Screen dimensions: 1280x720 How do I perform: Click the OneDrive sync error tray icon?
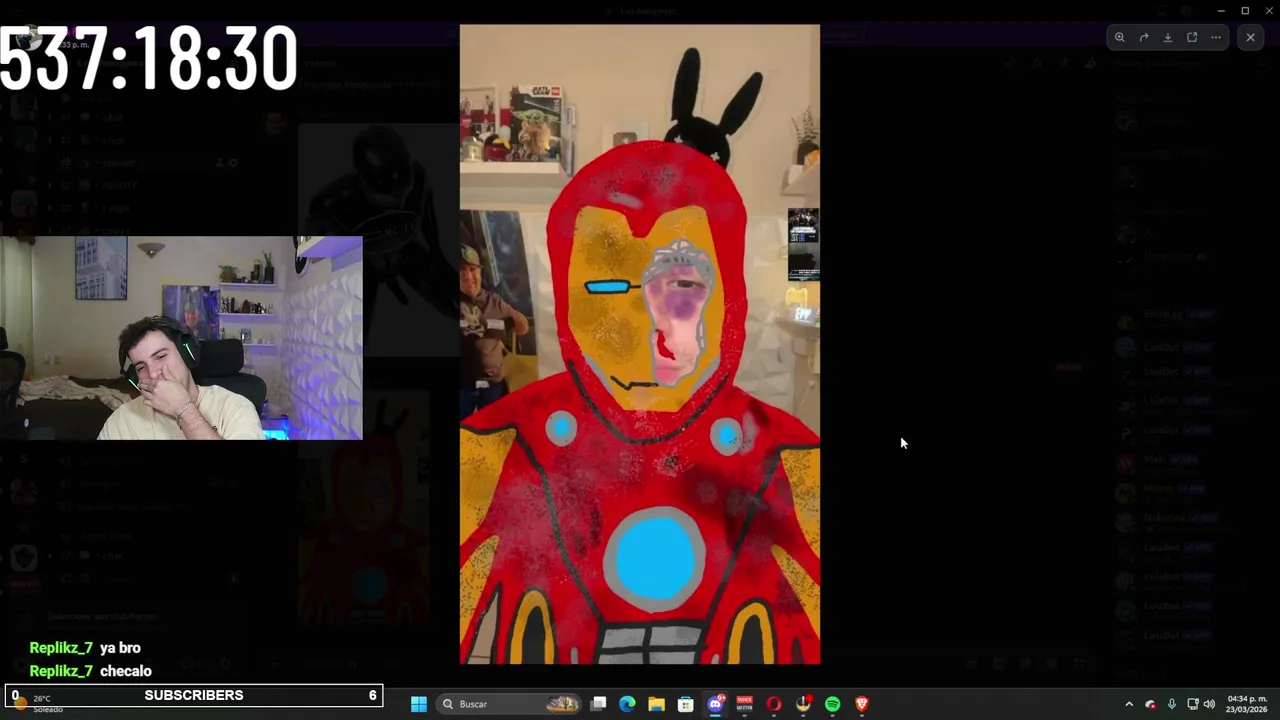[x=1150, y=704]
